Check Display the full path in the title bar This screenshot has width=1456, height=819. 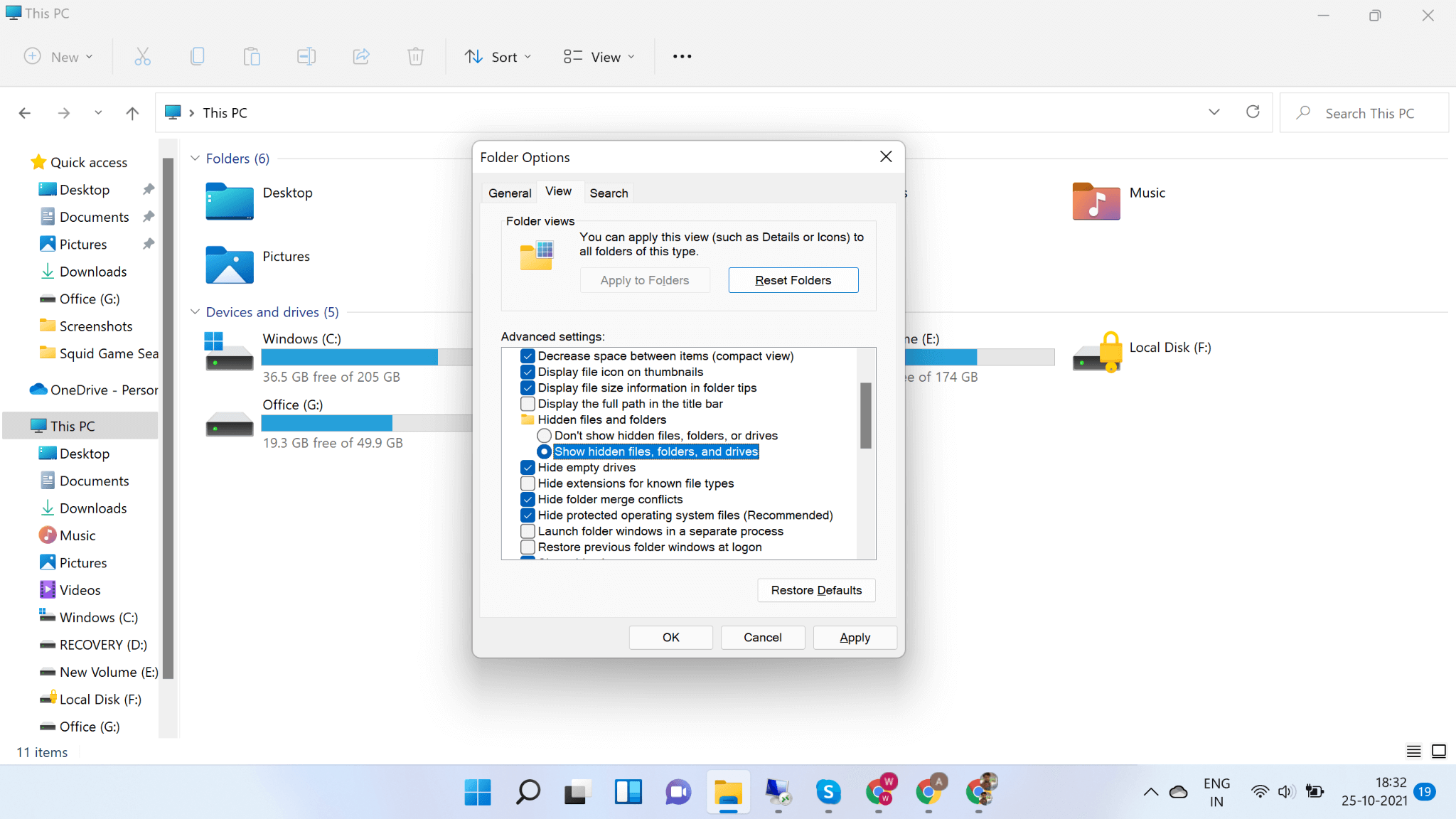tap(528, 403)
